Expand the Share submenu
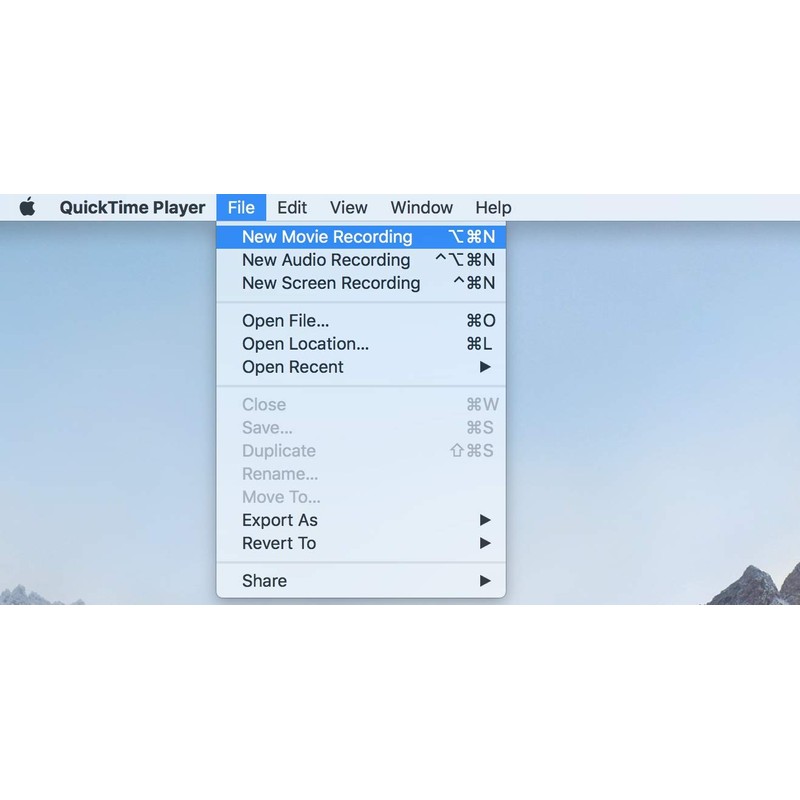 (361, 581)
